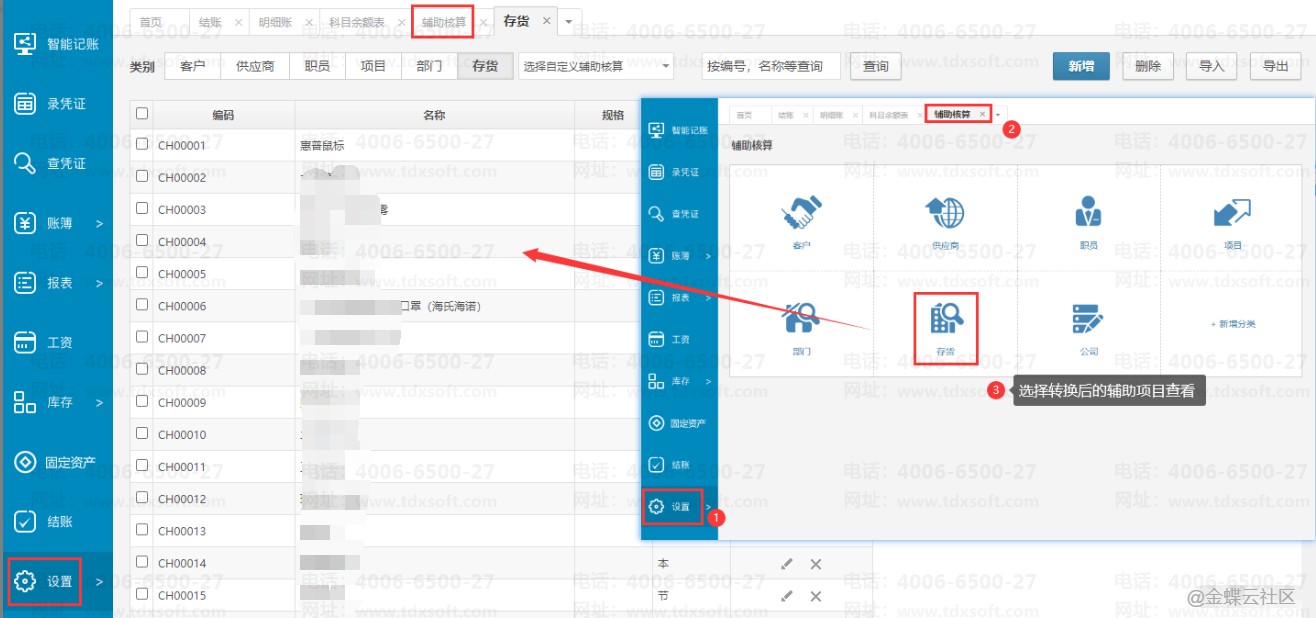The image size is (1316, 618).
Task: Expand the 设置 menu in left sidebar
Action: click(57, 581)
